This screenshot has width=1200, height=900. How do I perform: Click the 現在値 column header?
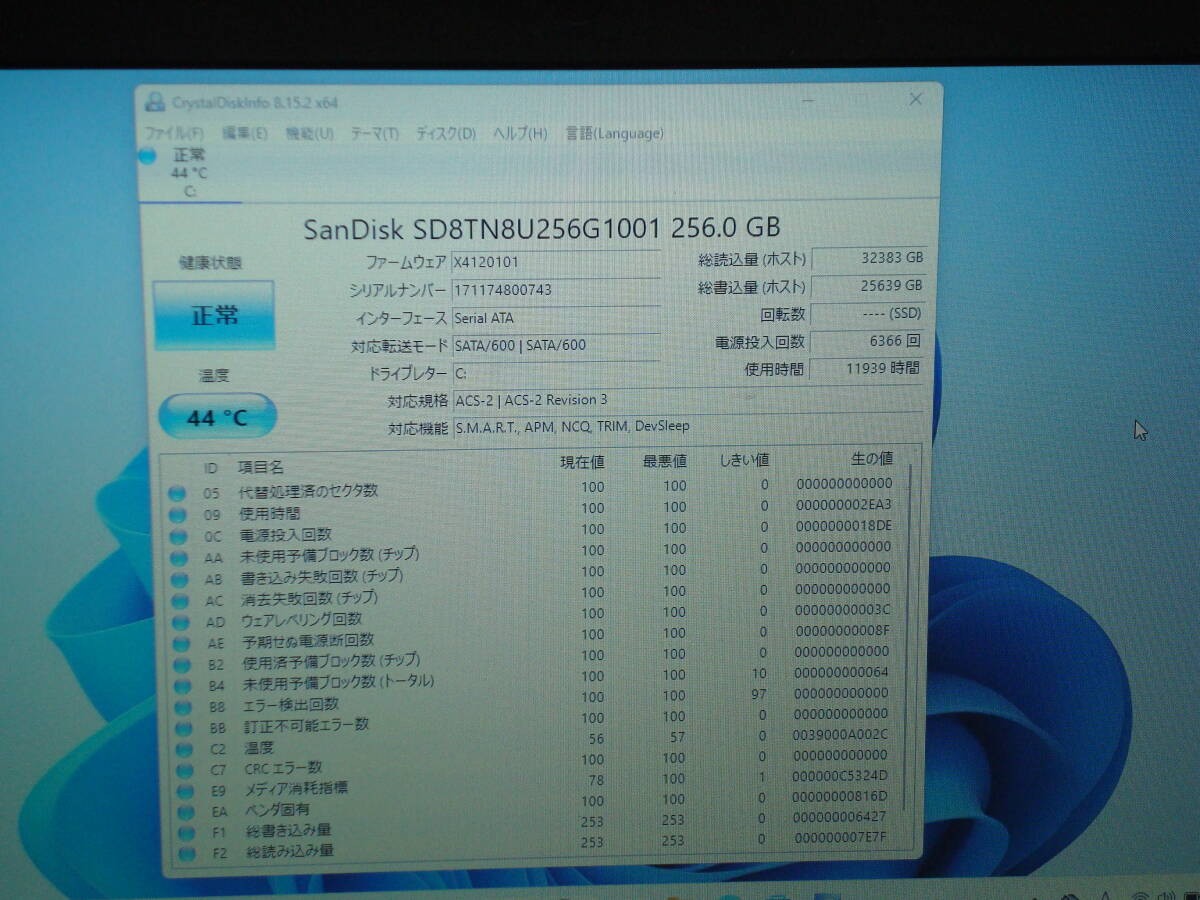click(582, 462)
